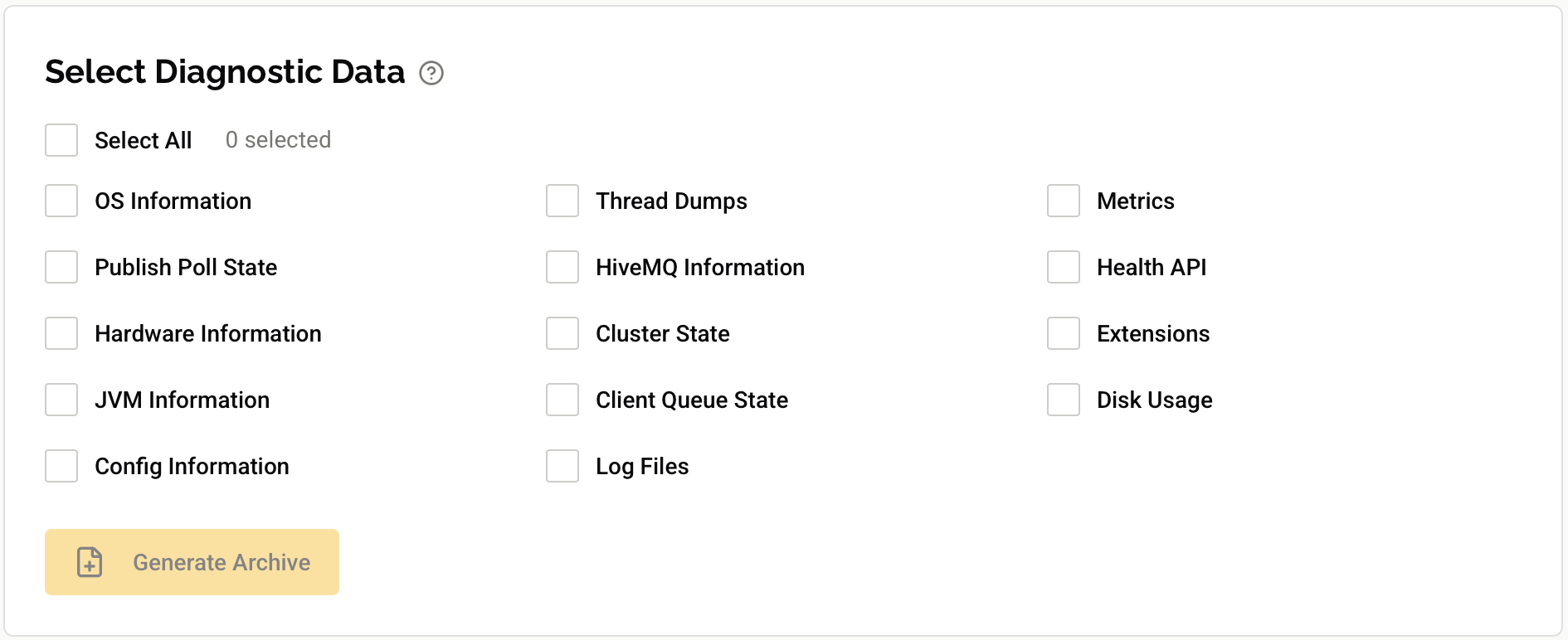Enable HiveMQ Information
This screenshot has width=1568, height=640.
pyautogui.click(x=562, y=267)
